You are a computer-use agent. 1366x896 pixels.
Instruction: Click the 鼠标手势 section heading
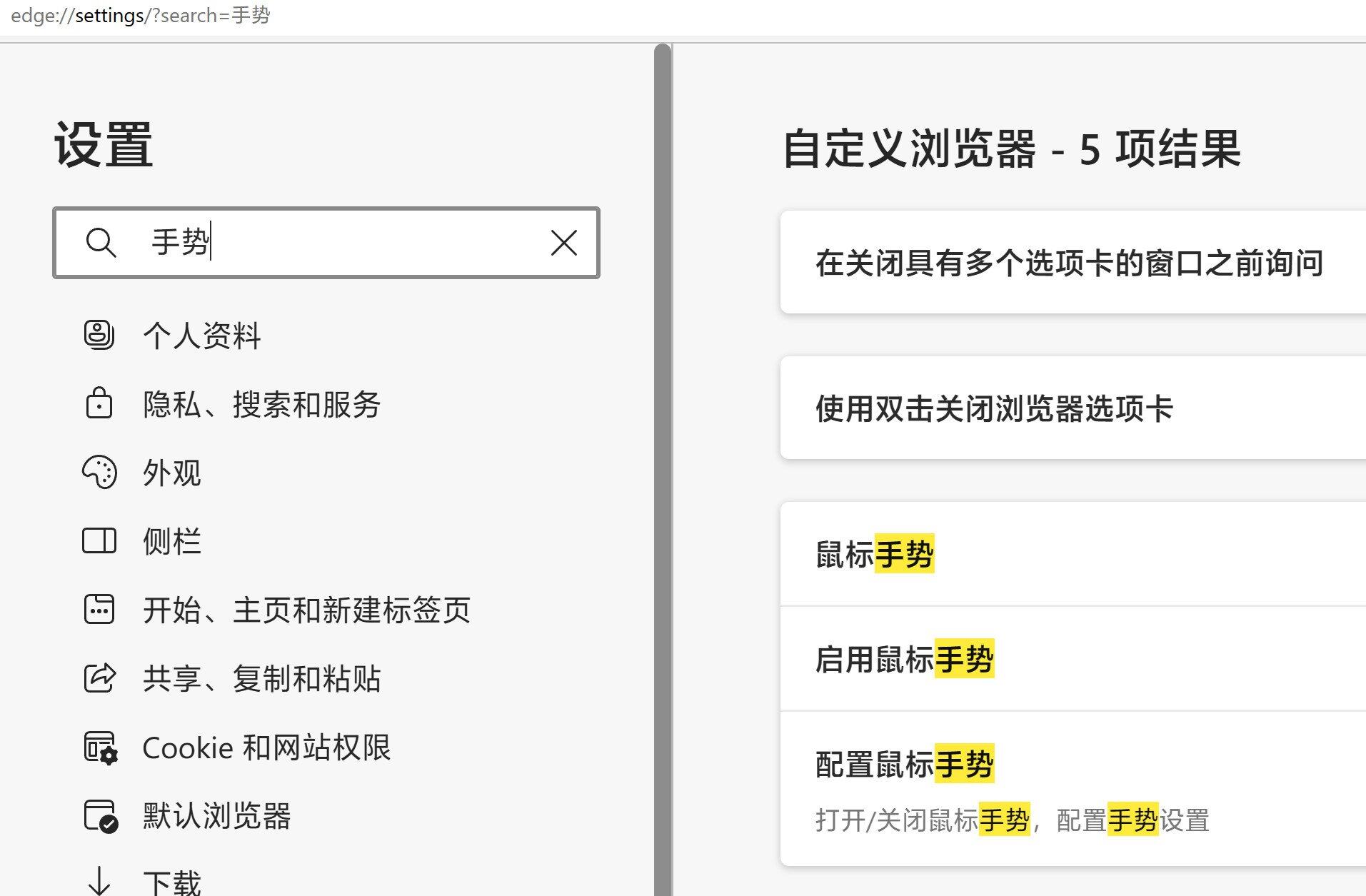pyautogui.click(x=875, y=554)
